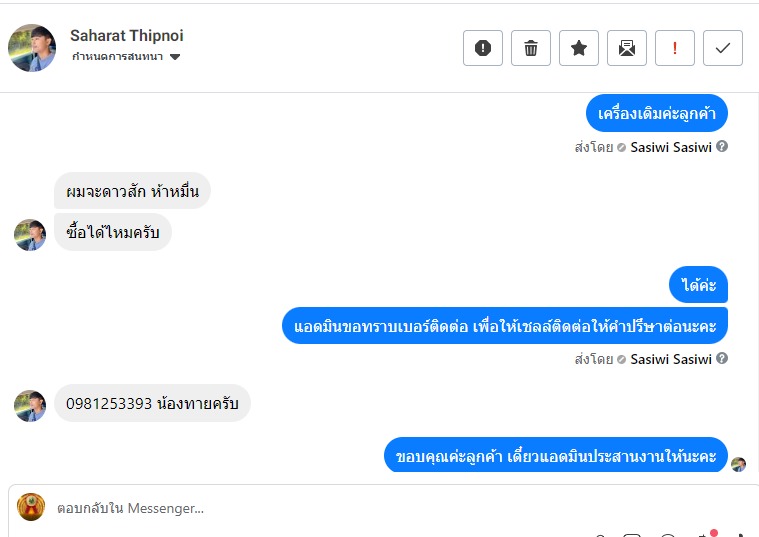The height and width of the screenshot is (537, 759).
Task: Click the page avatar beside reply box
Action: pos(31,507)
